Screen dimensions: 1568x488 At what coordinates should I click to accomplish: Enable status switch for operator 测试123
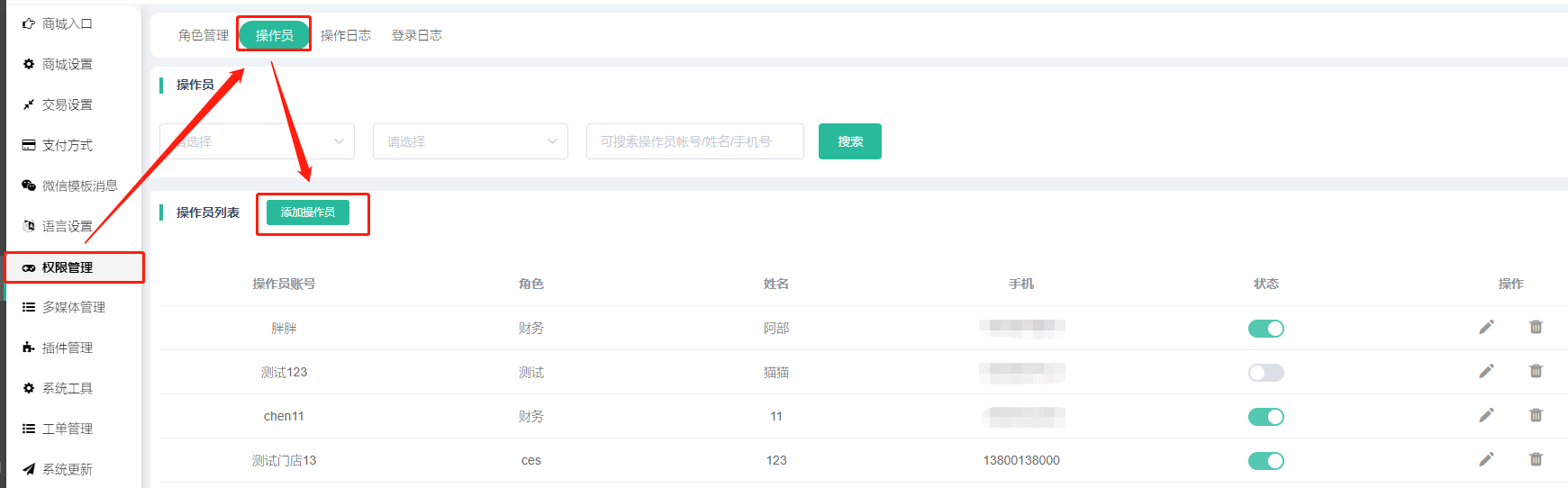pyautogui.click(x=1265, y=373)
